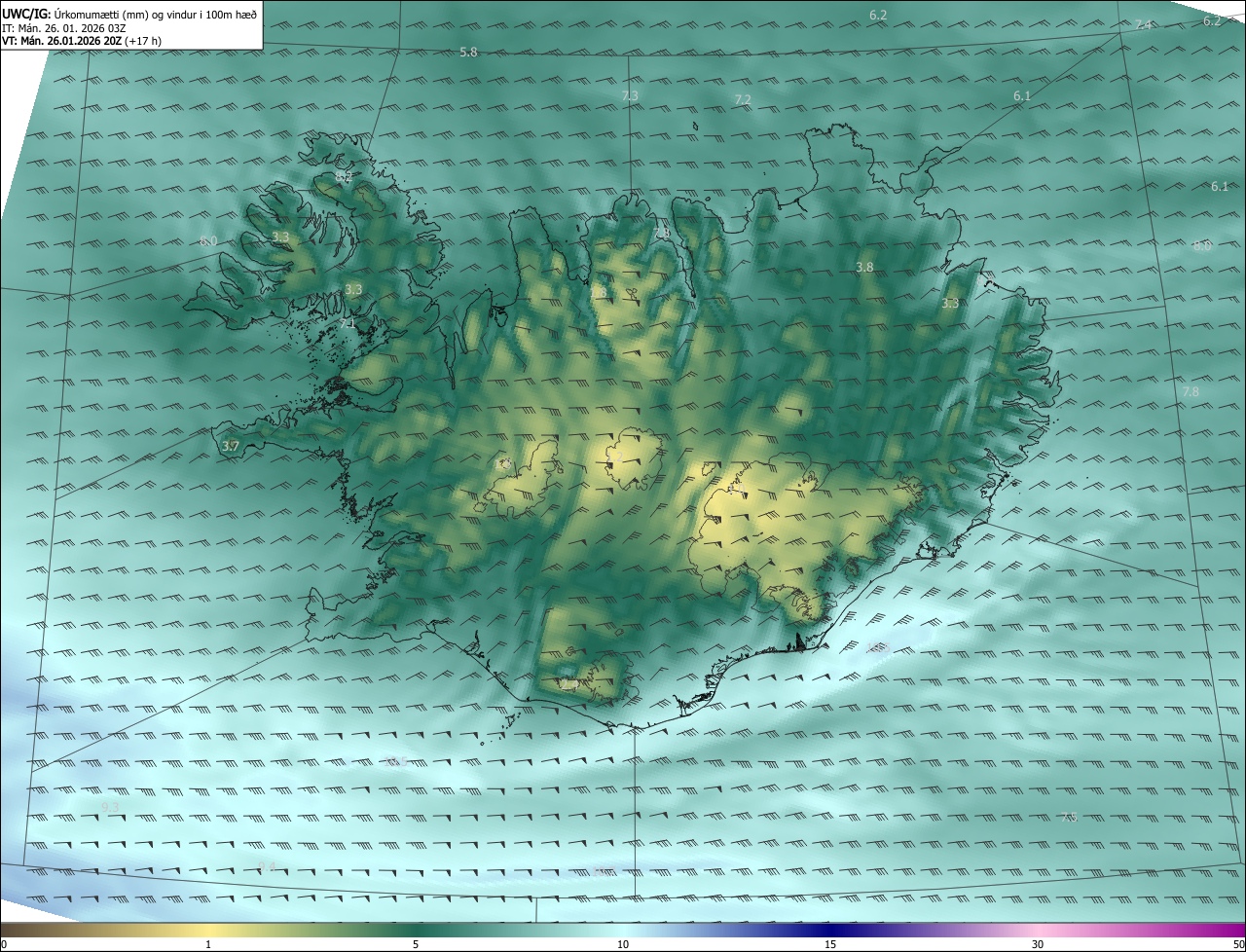1246x952 pixels.
Task: Click the '3.7' value label
Action: tap(230, 446)
